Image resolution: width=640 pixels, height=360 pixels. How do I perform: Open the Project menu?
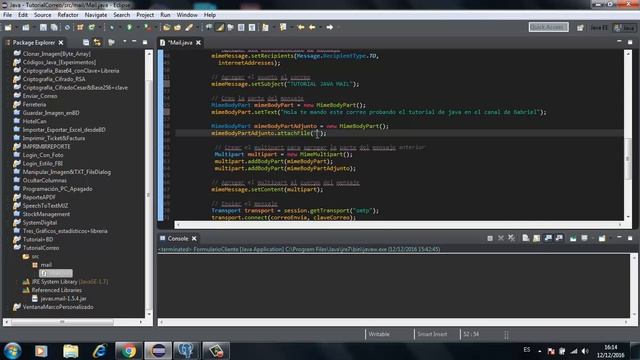pos(145,15)
